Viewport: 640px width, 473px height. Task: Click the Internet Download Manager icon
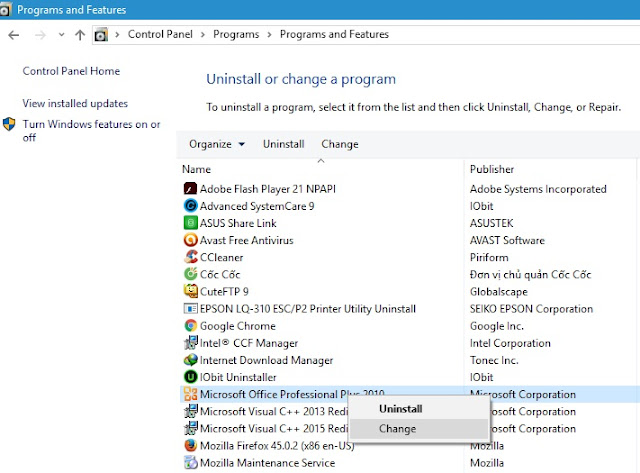tap(190, 360)
